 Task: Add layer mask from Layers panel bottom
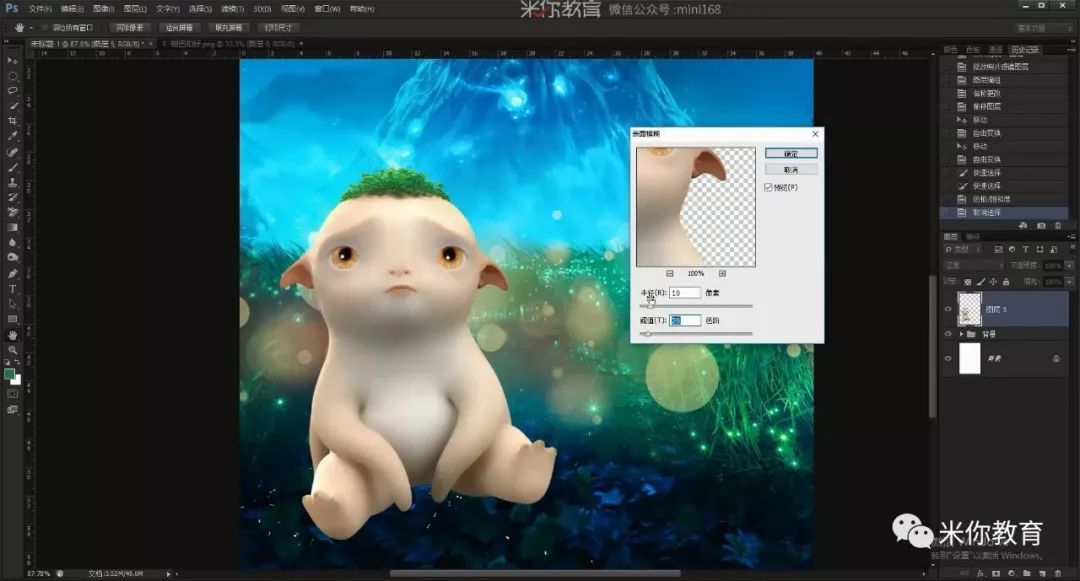(996, 573)
